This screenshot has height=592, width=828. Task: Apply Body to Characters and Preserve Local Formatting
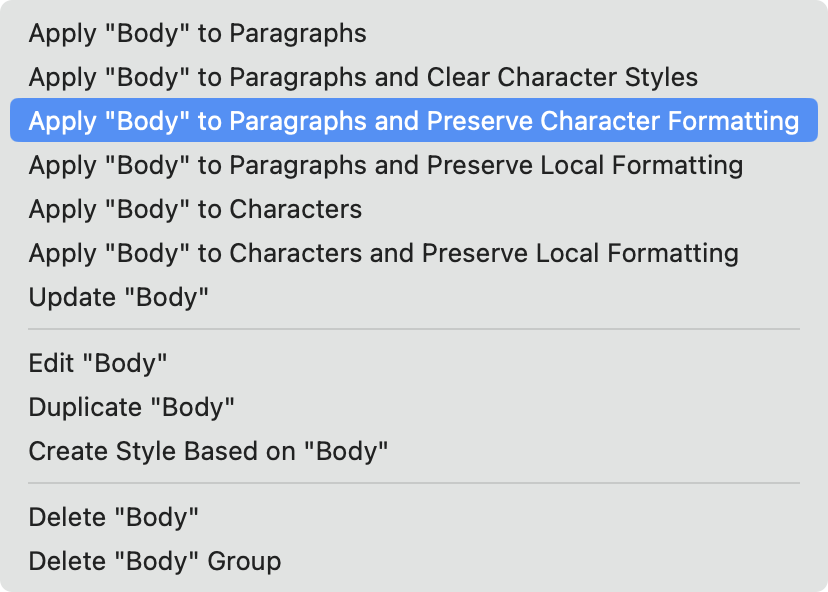pos(383,253)
